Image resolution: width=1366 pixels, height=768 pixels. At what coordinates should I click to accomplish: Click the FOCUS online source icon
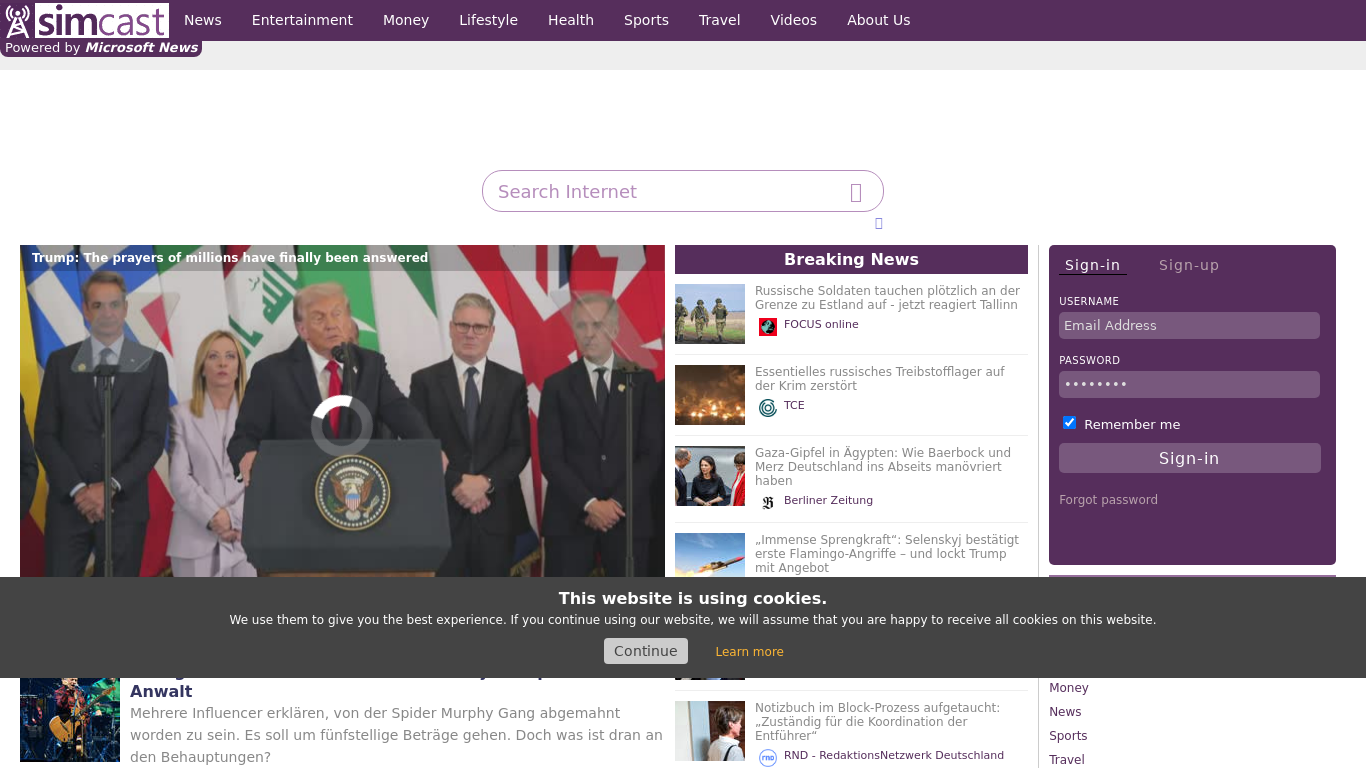[767, 326]
